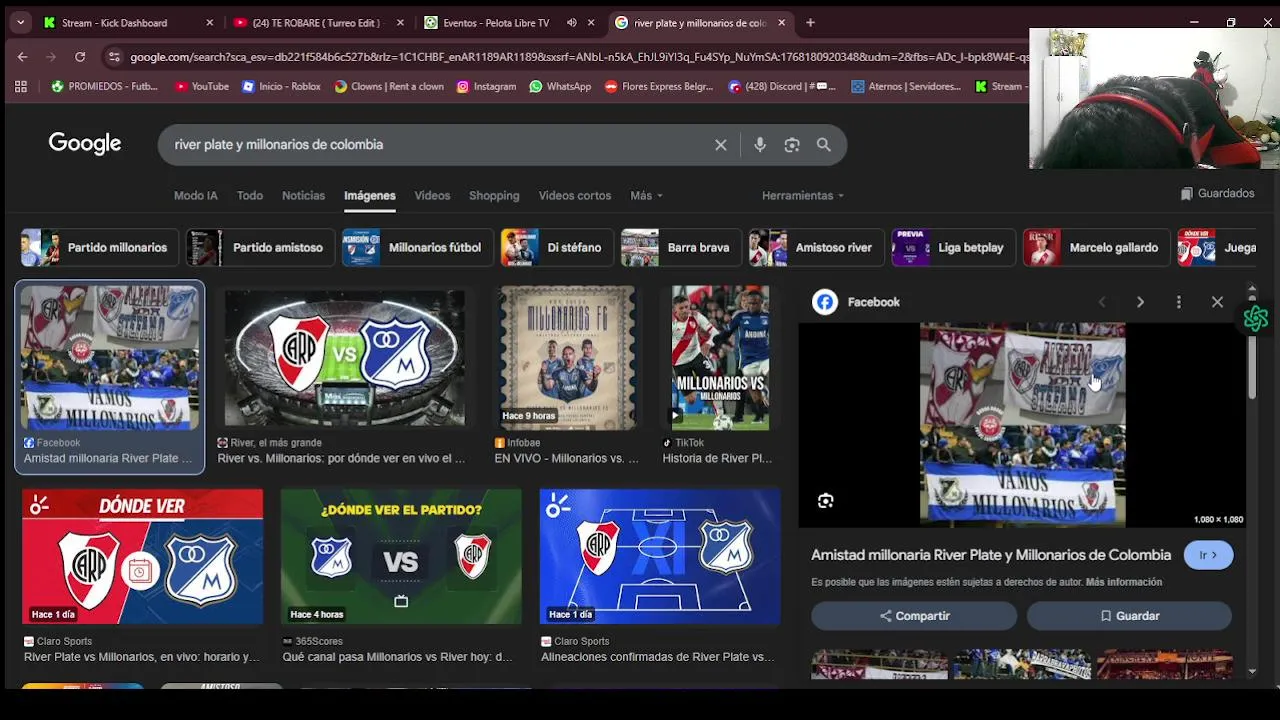The width and height of the screenshot is (1280, 720).
Task: Expand the Más dropdown menu
Action: (x=646, y=196)
